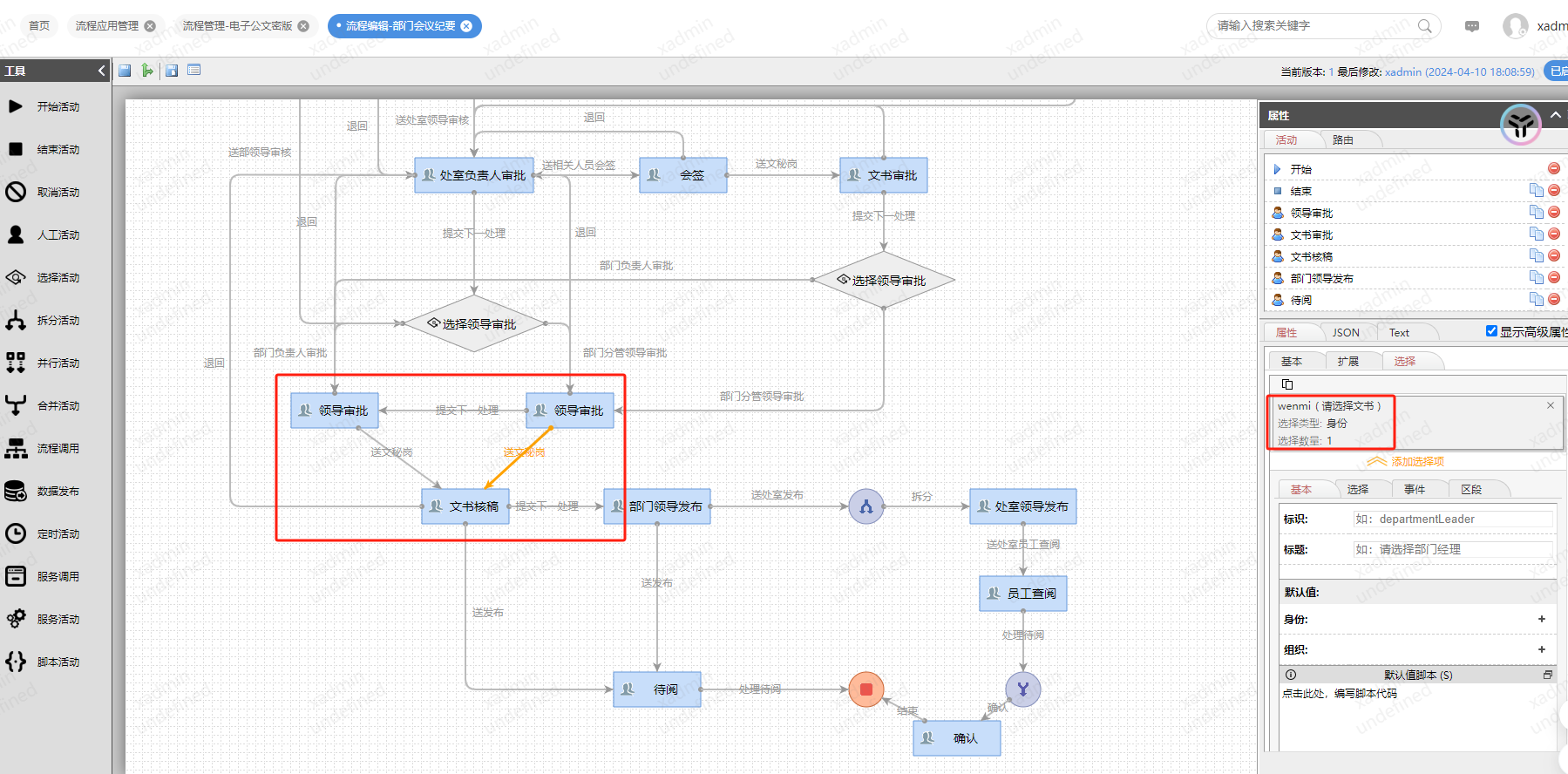Select the 处室负责人审批 node on canvas
Viewport: 1568px width, 774px height.
tap(474, 175)
